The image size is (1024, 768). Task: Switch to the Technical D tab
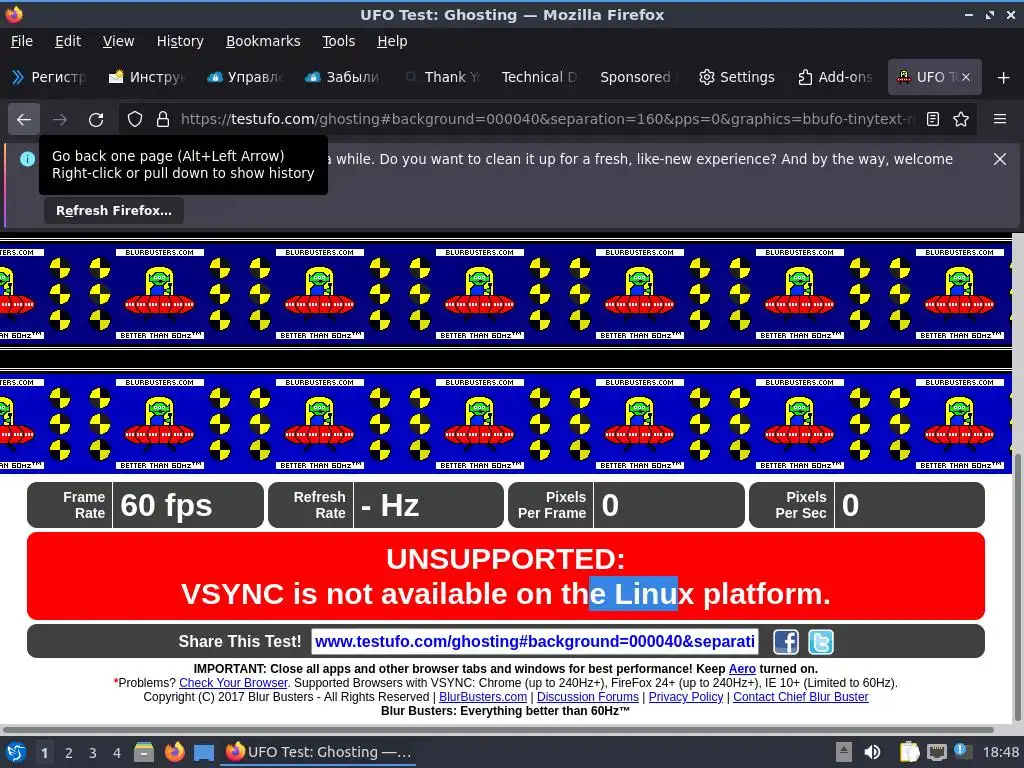(x=540, y=77)
